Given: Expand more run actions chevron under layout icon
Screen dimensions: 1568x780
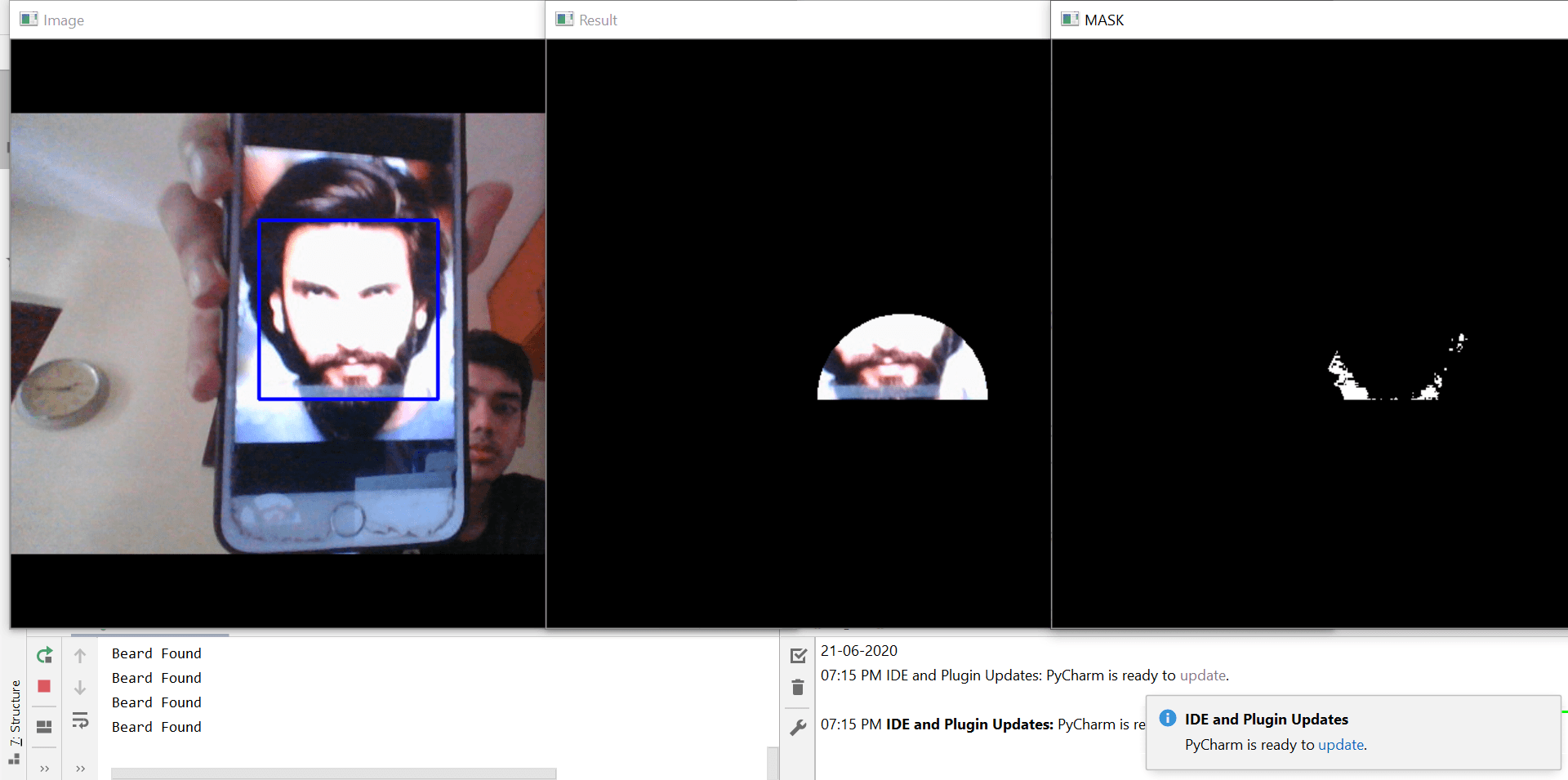Looking at the screenshot, I should coord(44,769).
